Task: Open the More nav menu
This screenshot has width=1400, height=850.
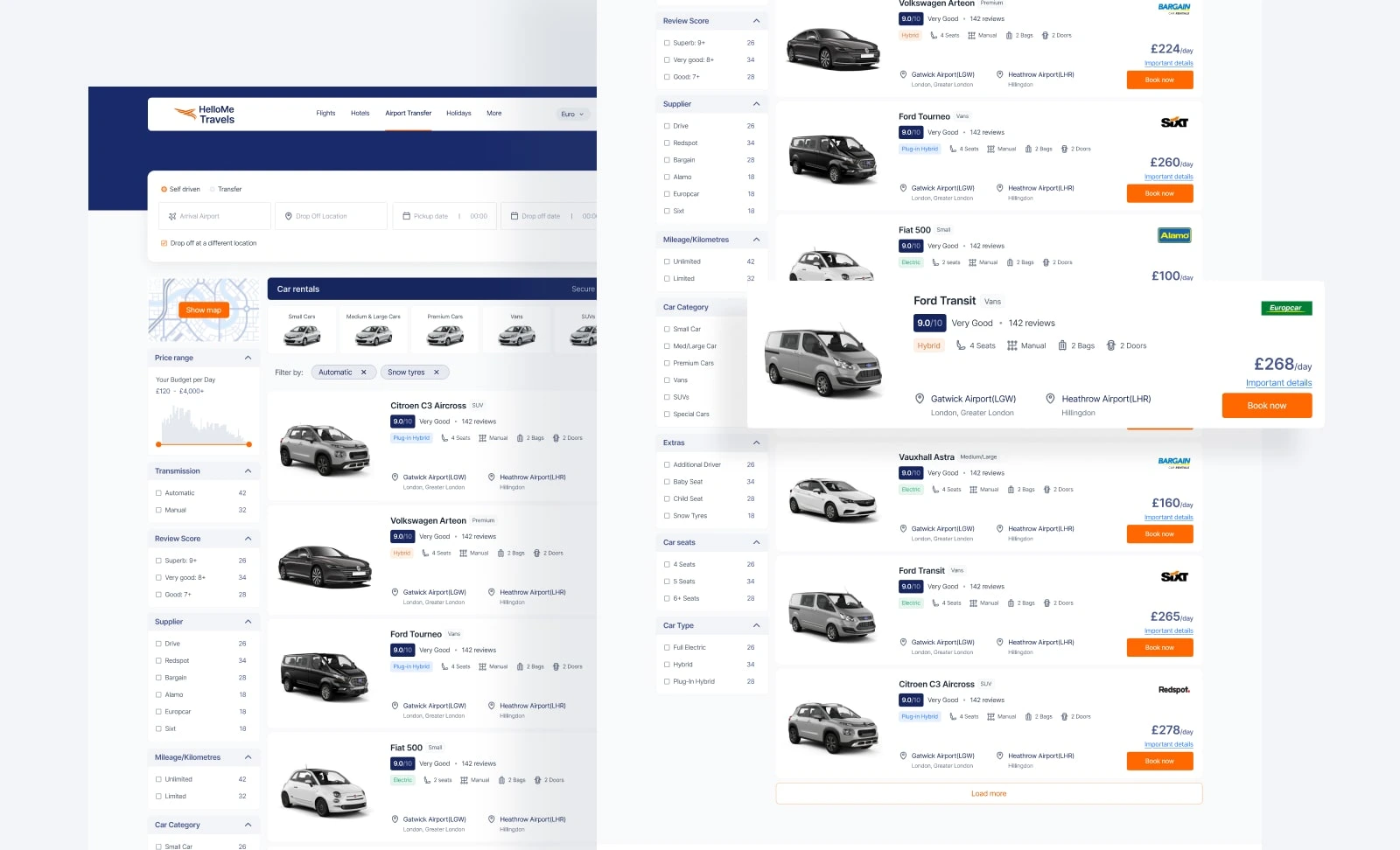Action: pos(493,114)
